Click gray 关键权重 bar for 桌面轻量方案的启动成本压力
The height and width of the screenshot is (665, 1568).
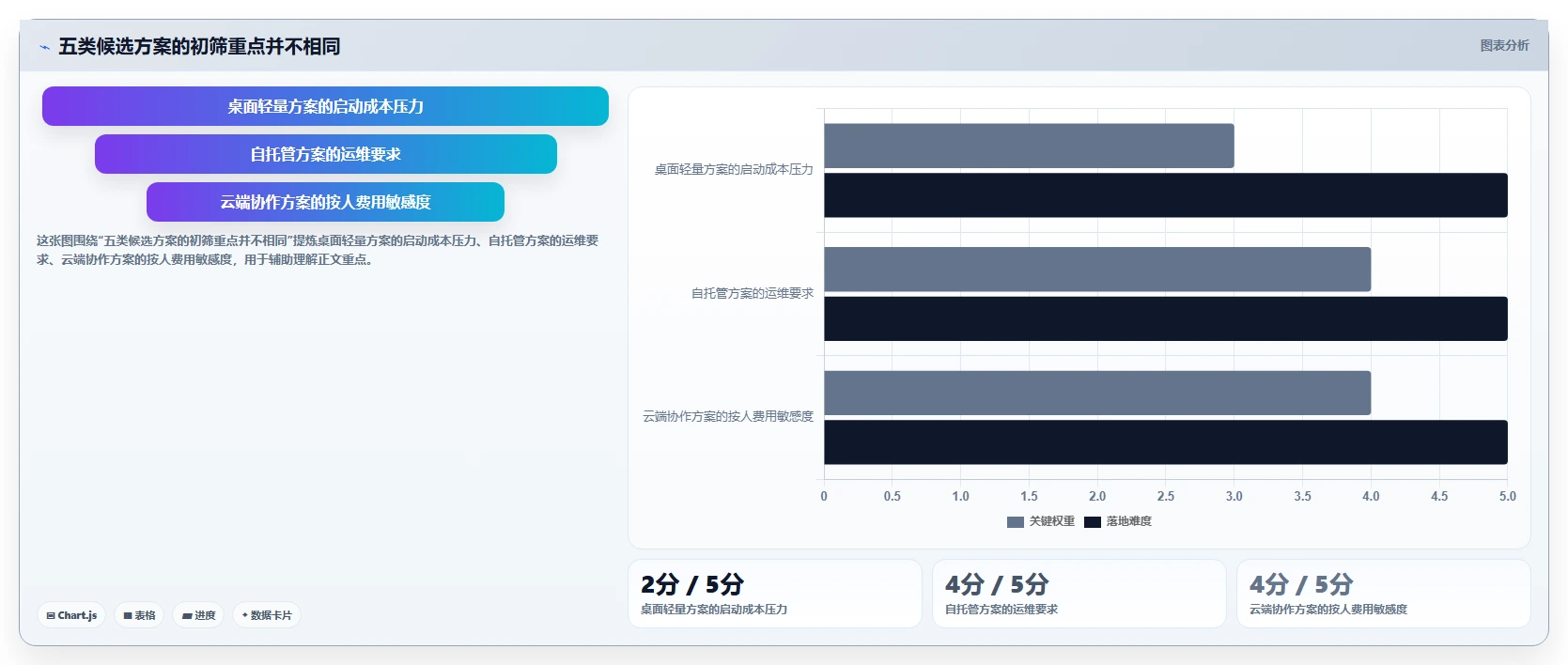1029,146
